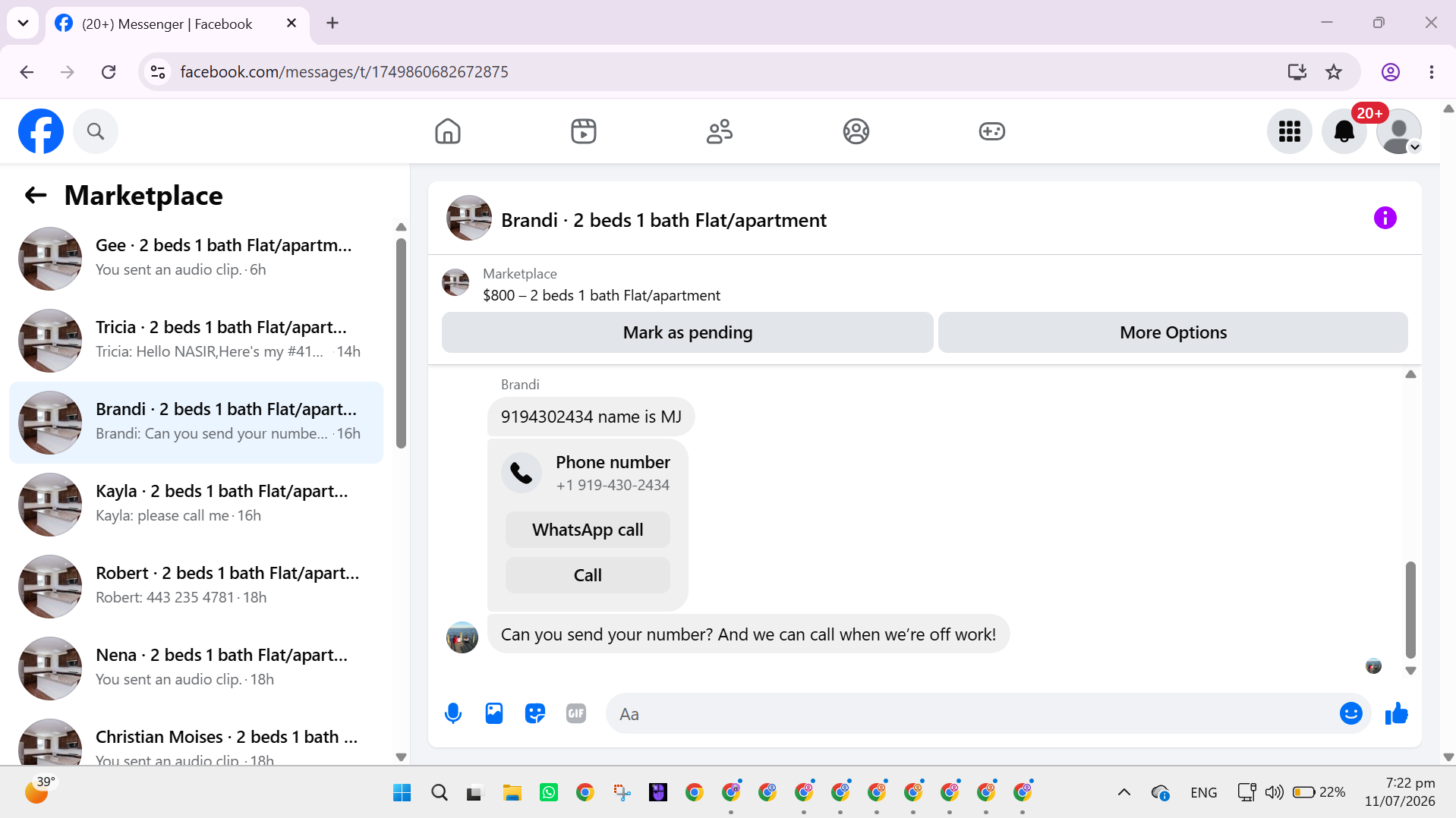The image size is (1456, 818).
Task: Open volume control in system tray
Action: pos(1274,793)
